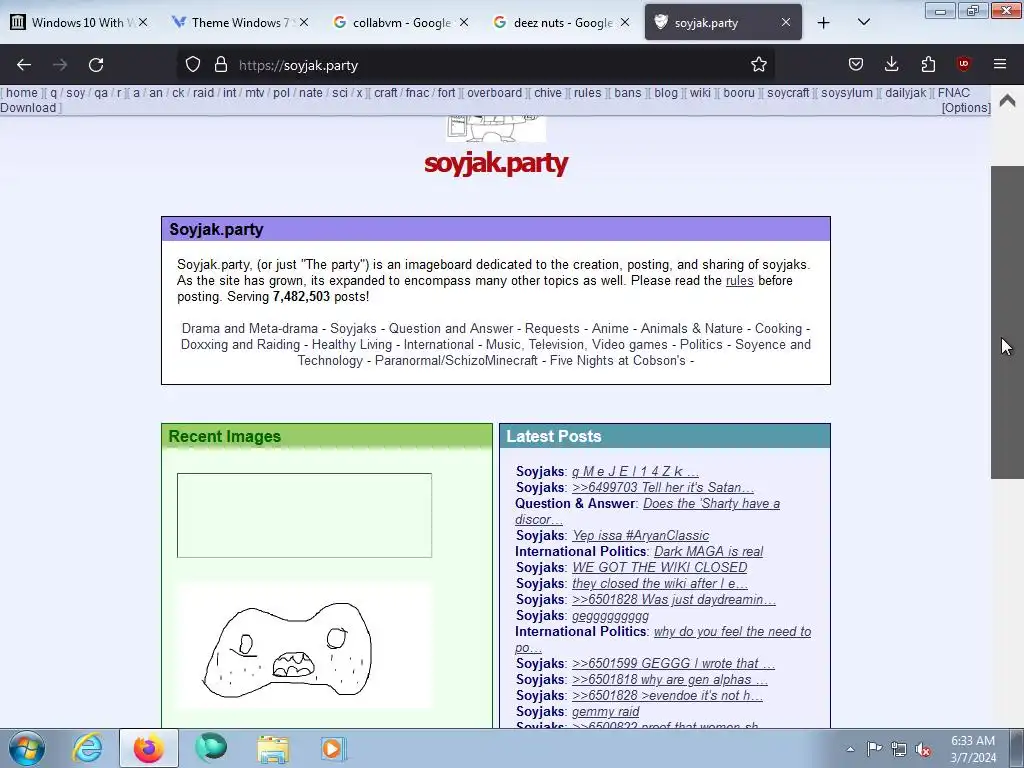
Task: Open the [Options] link
Action: pyautogui.click(x=966, y=108)
